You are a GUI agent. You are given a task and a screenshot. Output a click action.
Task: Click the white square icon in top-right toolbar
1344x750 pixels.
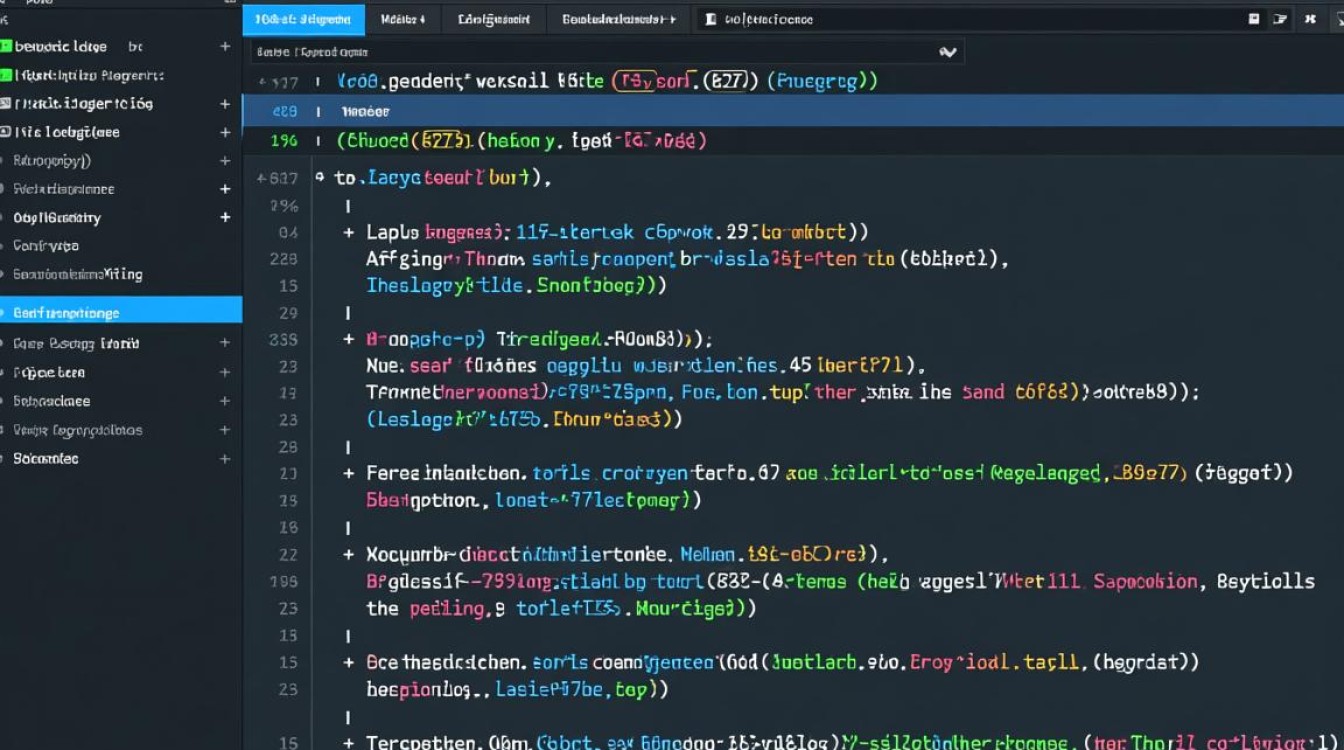(1254, 19)
